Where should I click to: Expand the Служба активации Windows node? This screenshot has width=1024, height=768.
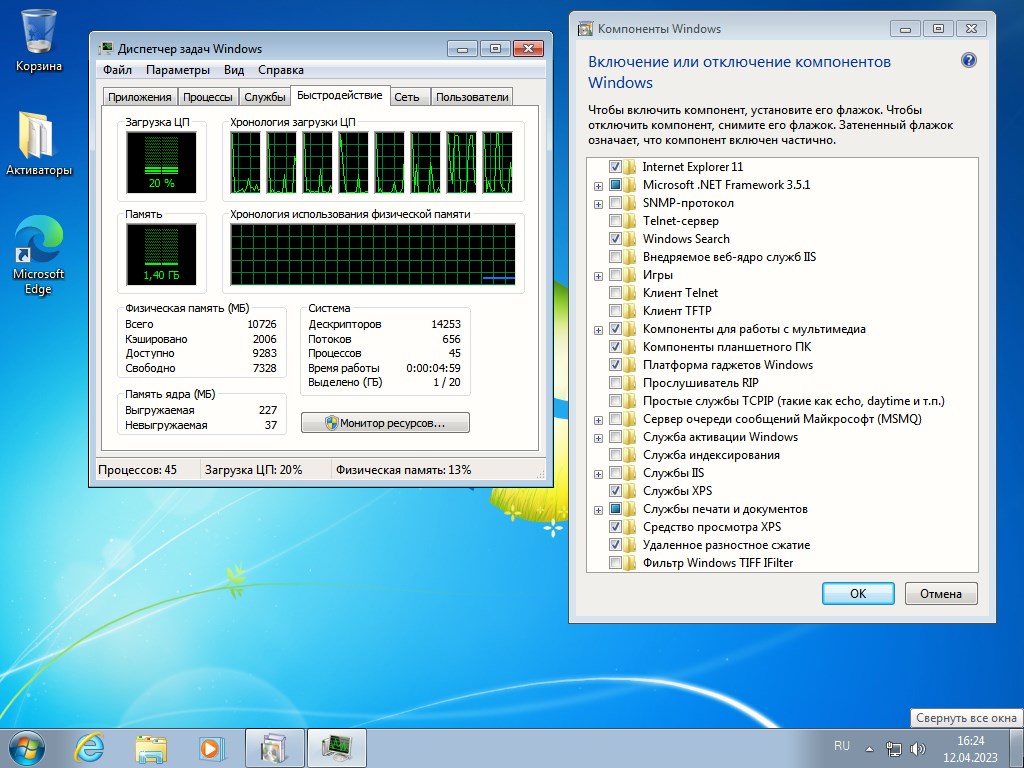598,438
